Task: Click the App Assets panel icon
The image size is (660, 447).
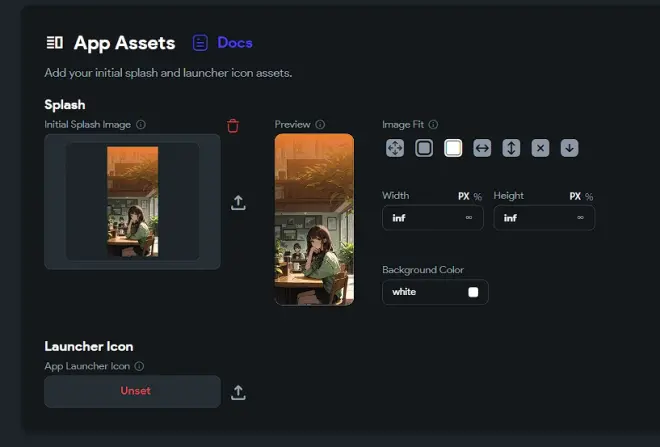Action: pyautogui.click(x=54, y=43)
